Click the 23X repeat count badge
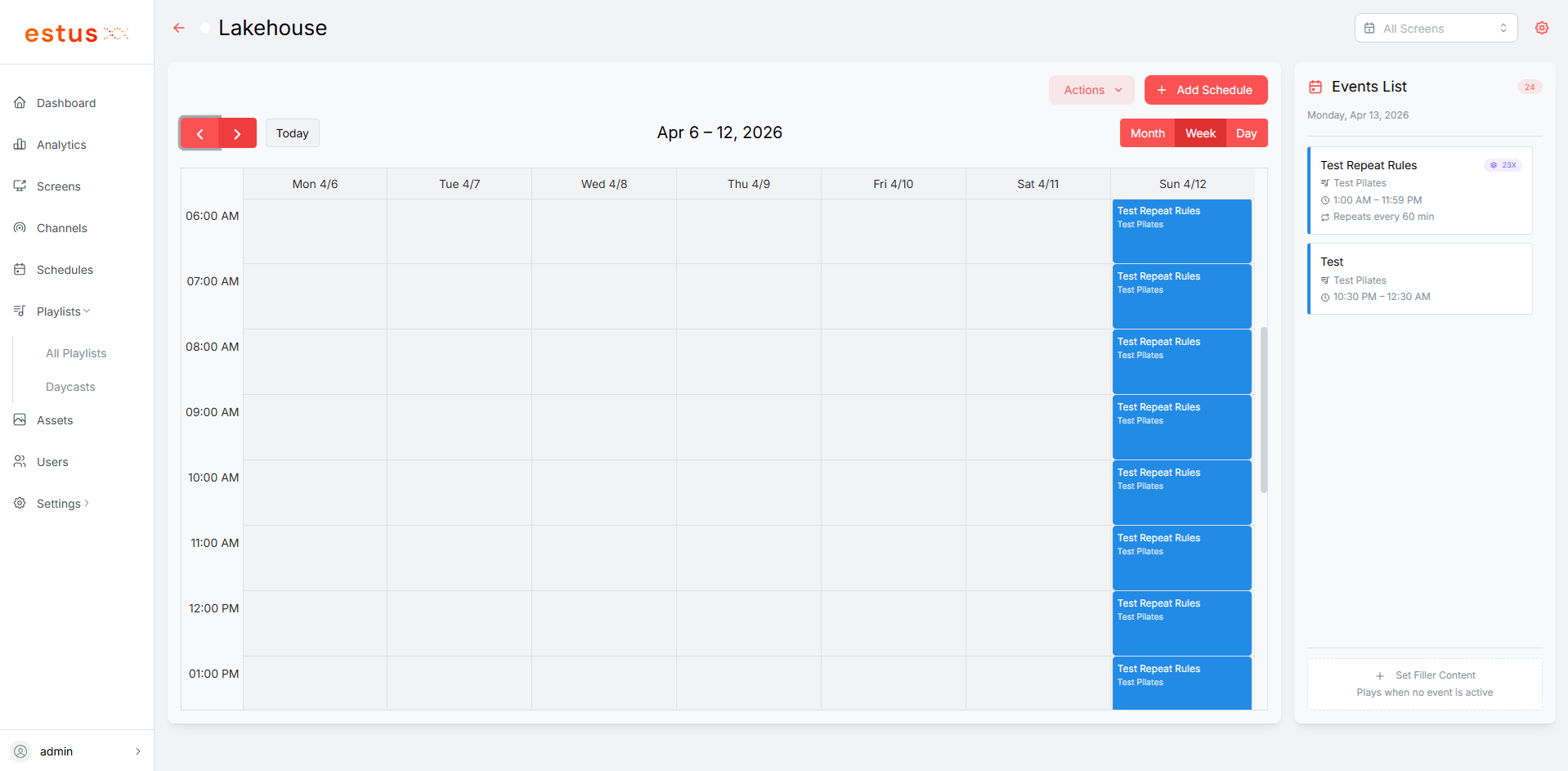Viewport: 1568px width, 771px height. 1503,165
